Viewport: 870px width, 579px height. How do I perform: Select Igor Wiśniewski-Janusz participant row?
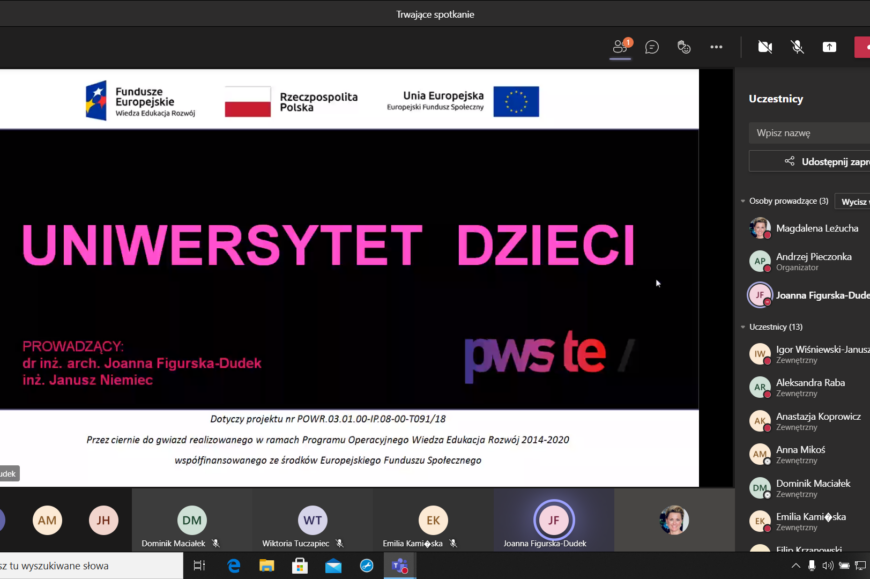(x=808, y=354)
